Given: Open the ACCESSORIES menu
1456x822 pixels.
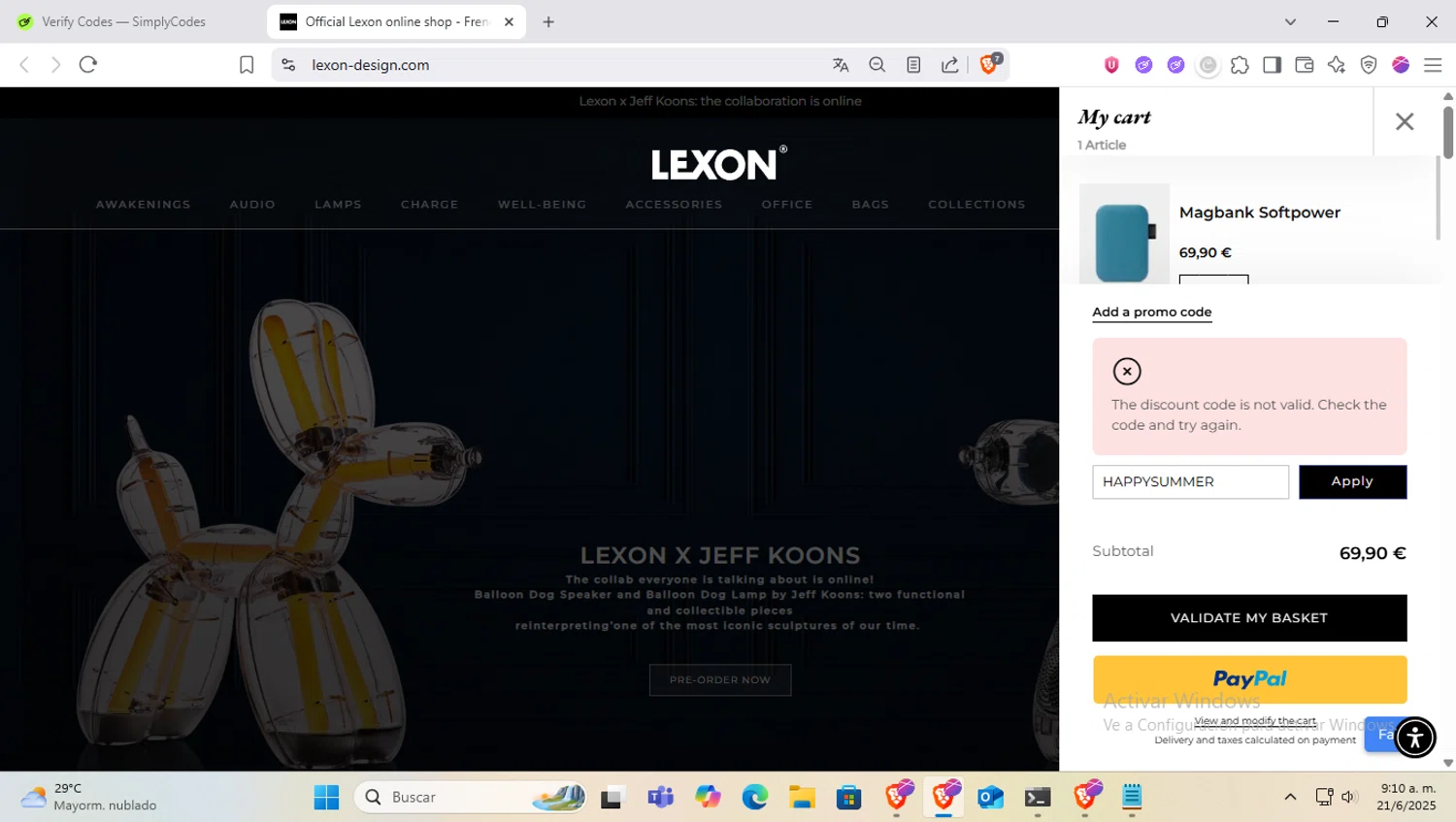Looking at the screenshot, I should (x=674, y=205).
